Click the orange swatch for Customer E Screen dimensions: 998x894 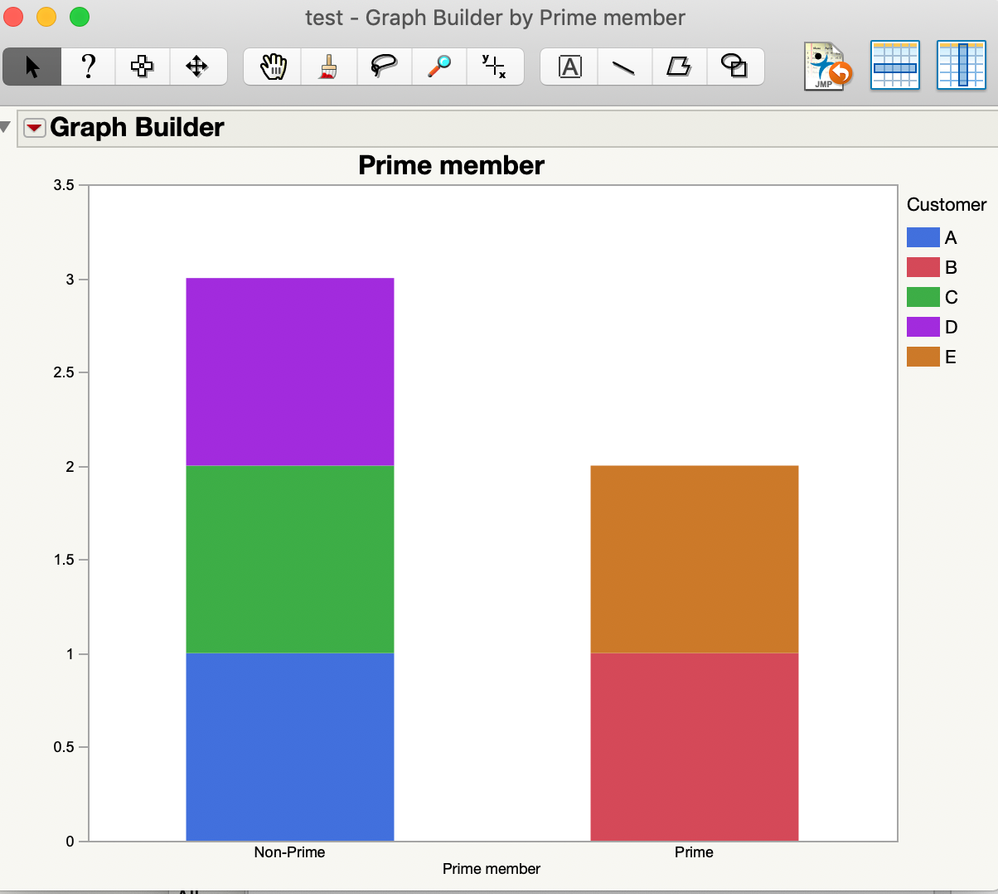coord(923,356)
